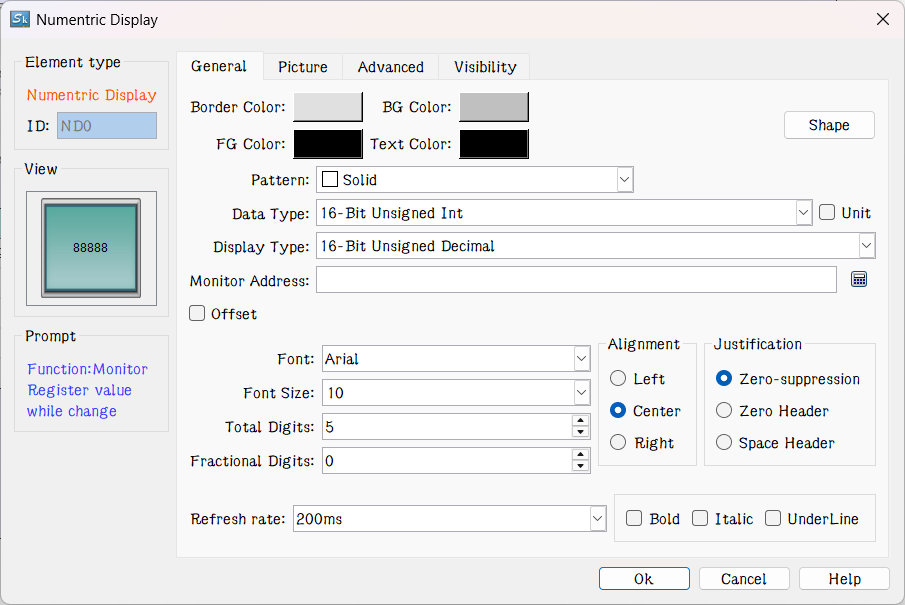Image resolution: width=905 pixels, height=605 pixels.
Task: Open the Display Type dropdown
Action: coord(866,246)
